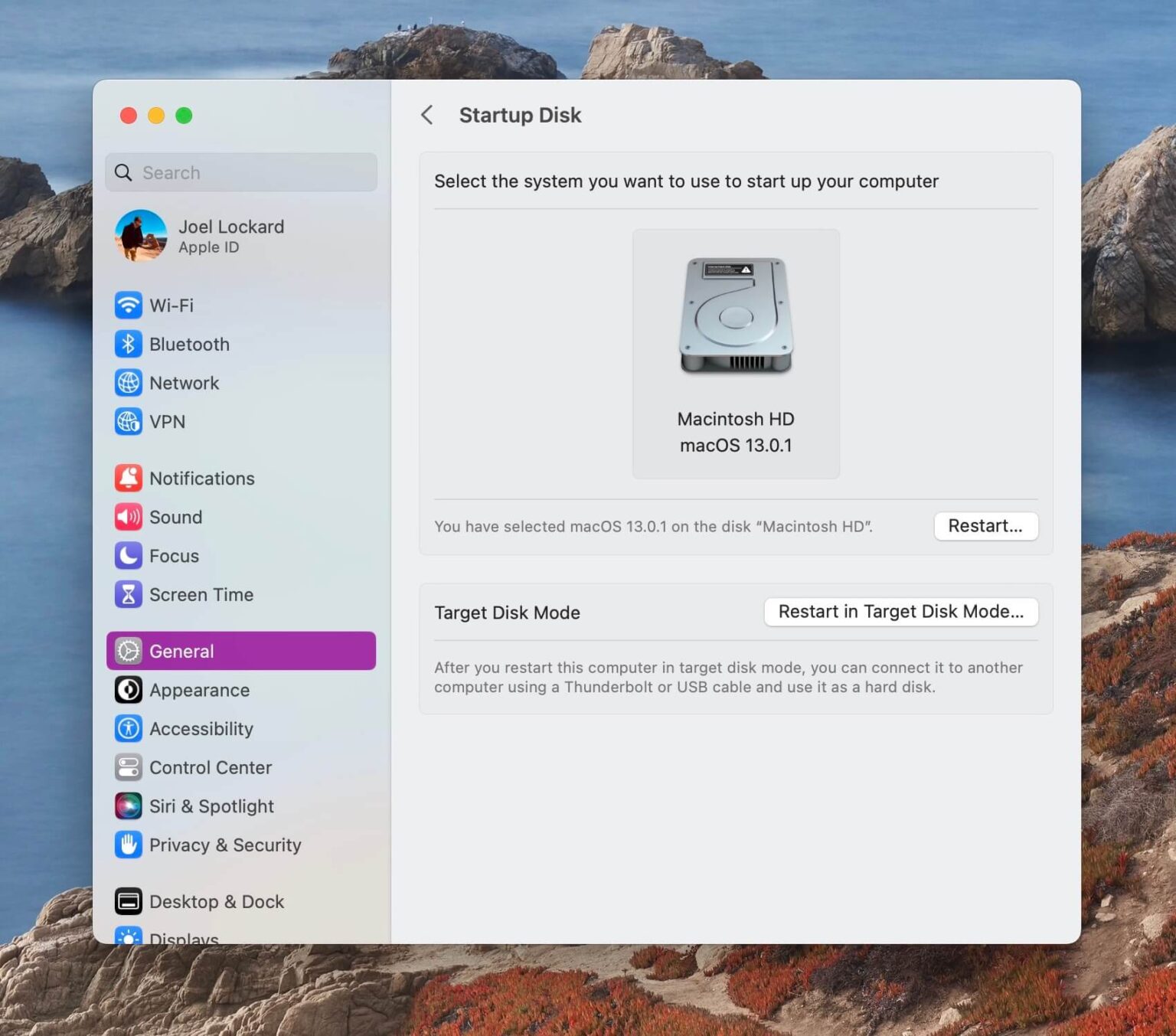1176x1036 pixels.
Task: Select the Macintosh HD startup disk
Action: [x=736, y=351]
